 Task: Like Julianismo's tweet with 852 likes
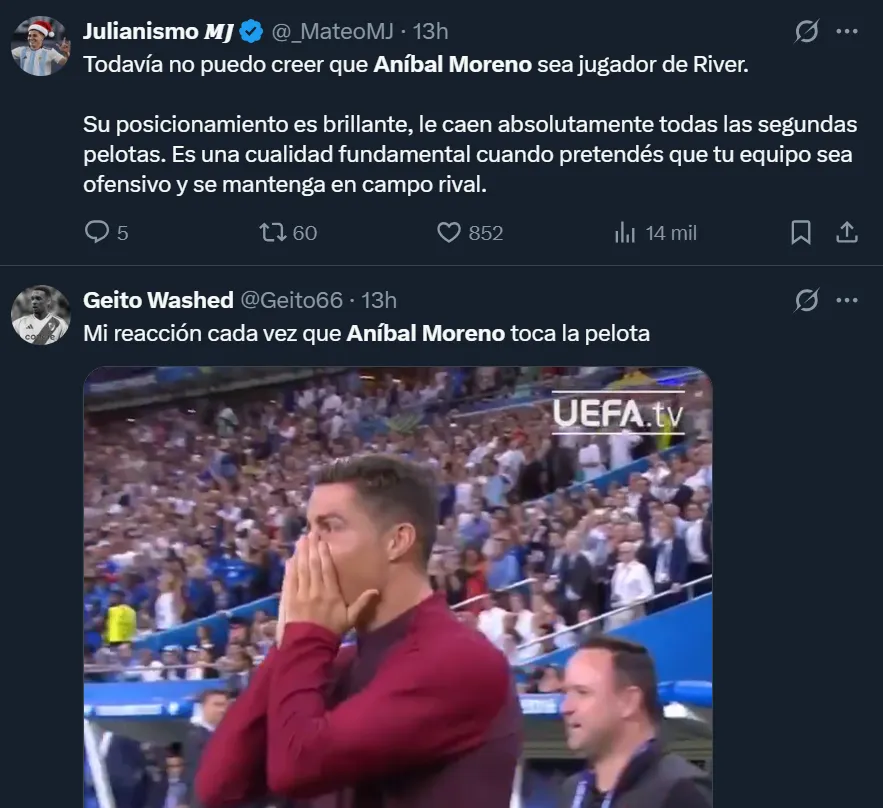450,233
